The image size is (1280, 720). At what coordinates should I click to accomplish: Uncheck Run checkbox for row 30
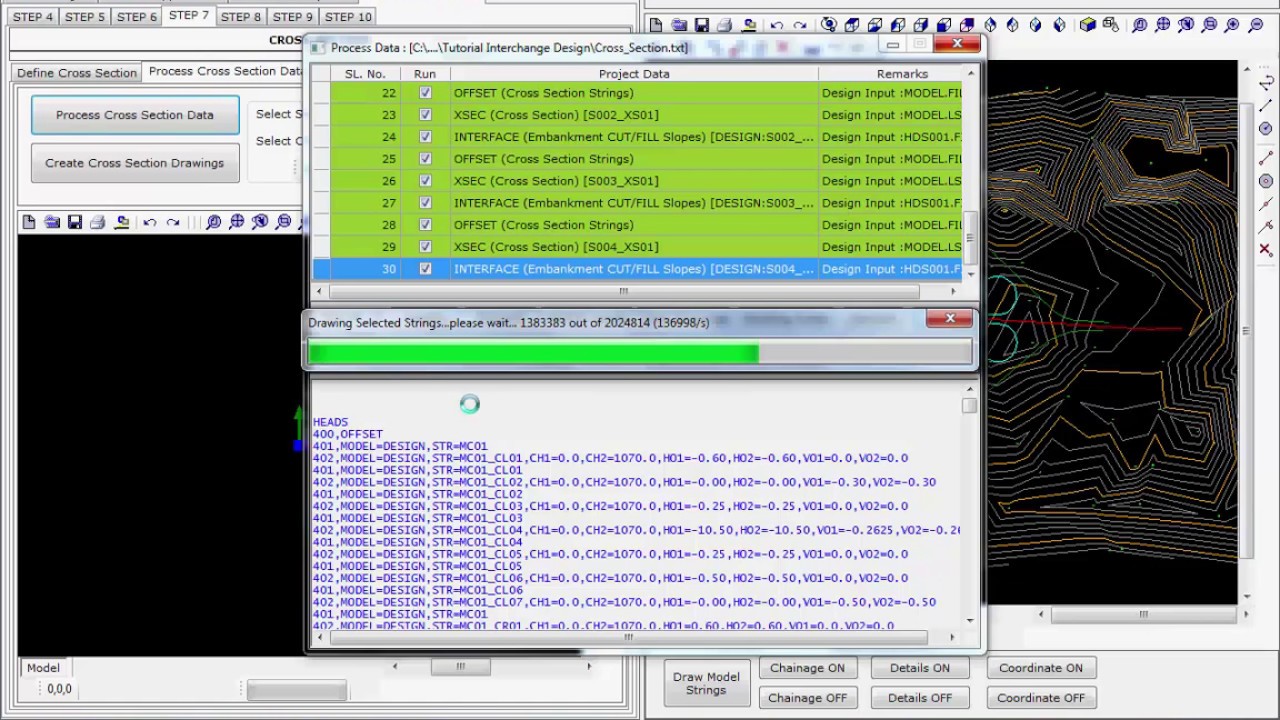click(x=425, y=269)
